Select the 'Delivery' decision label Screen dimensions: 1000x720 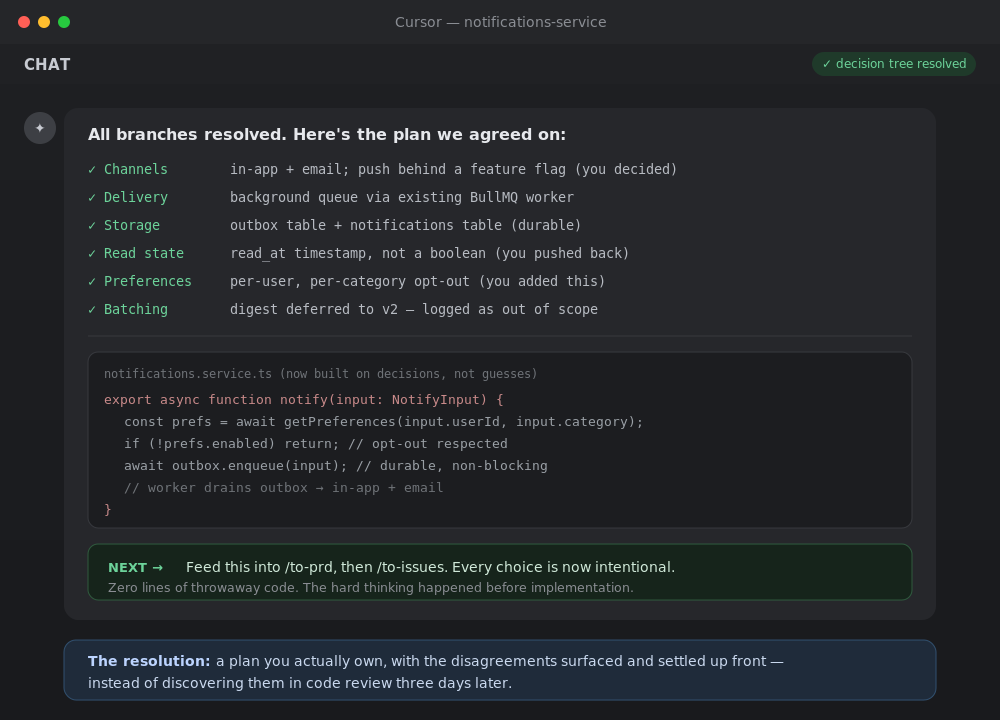click(x=136, y=197)
